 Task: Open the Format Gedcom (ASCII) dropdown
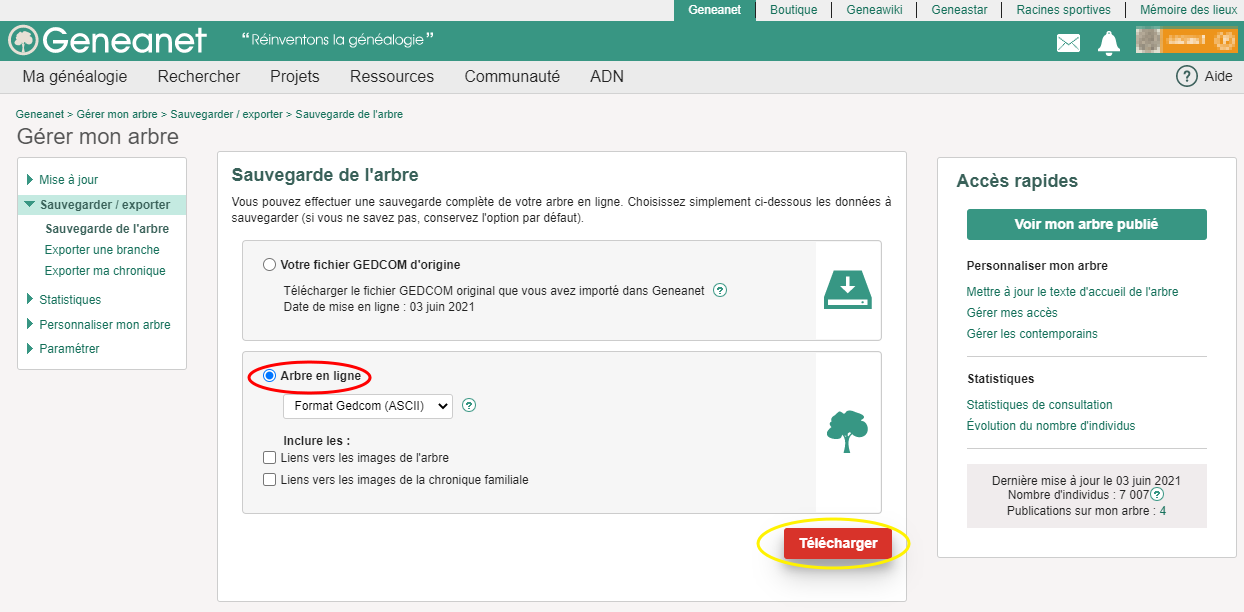click(367, 406)
